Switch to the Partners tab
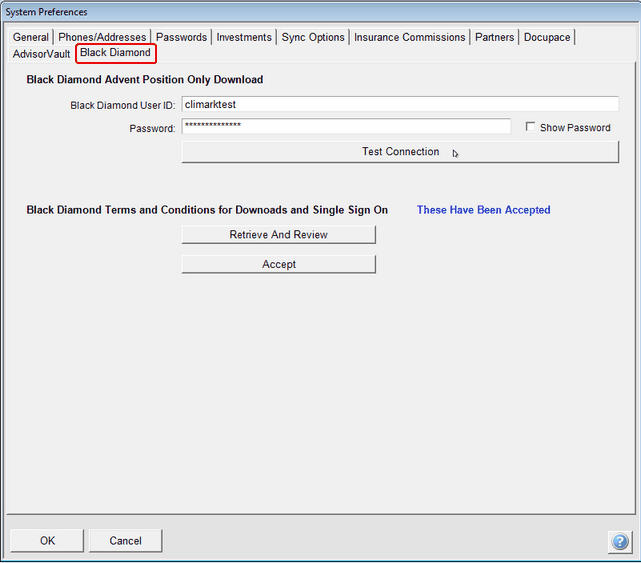 pyautogui.click(x=495, y=37)
